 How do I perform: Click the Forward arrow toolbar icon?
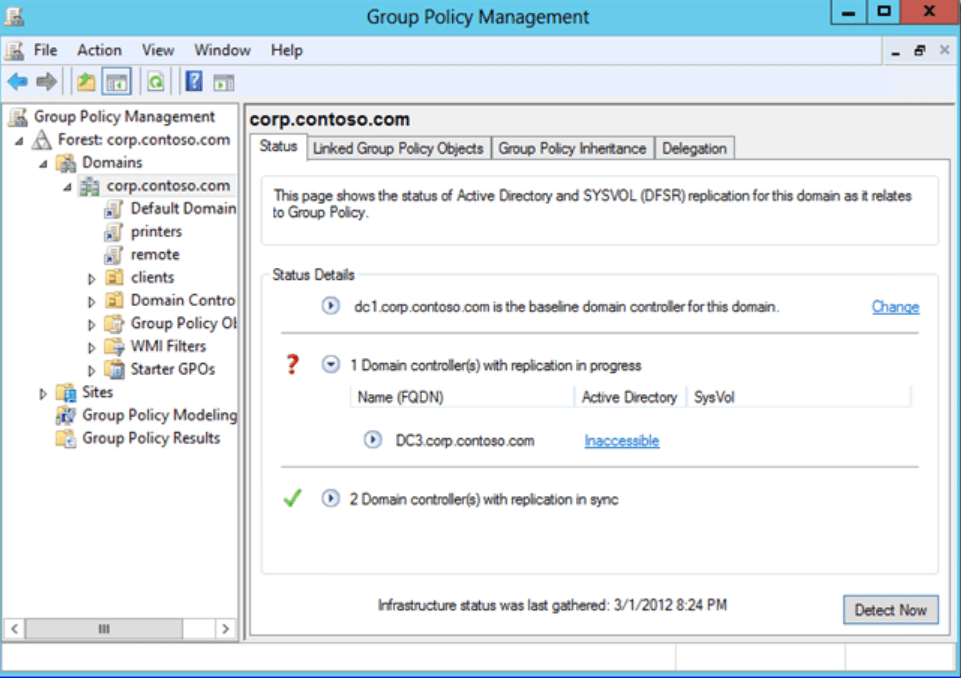pos(46,82)
